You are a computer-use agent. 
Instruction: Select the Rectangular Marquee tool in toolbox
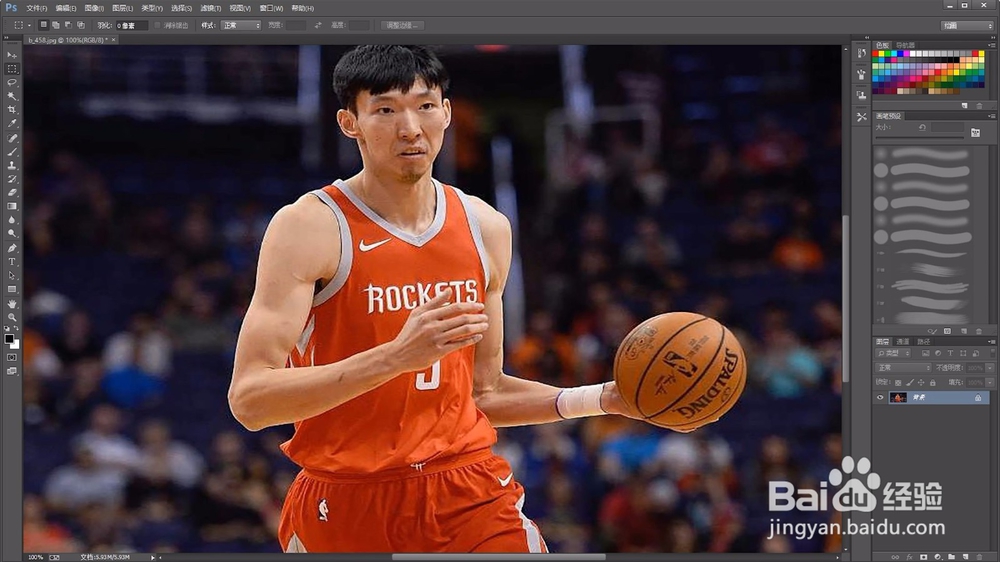(11, 69)
